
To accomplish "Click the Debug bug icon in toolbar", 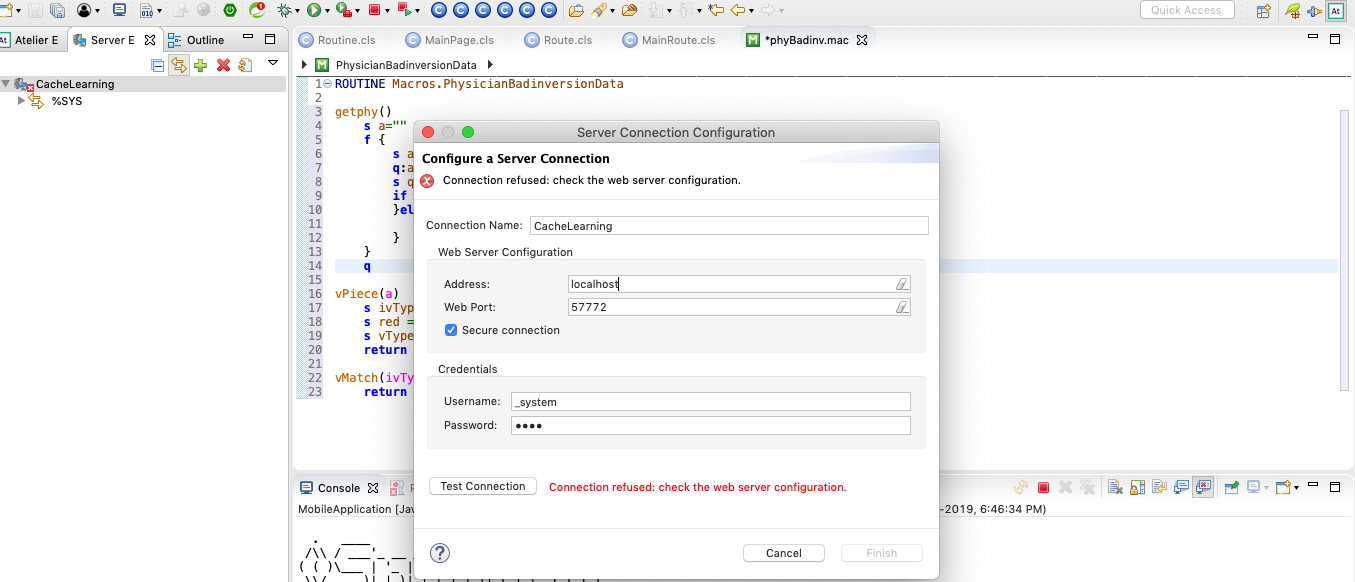I will tap(284, 11).
